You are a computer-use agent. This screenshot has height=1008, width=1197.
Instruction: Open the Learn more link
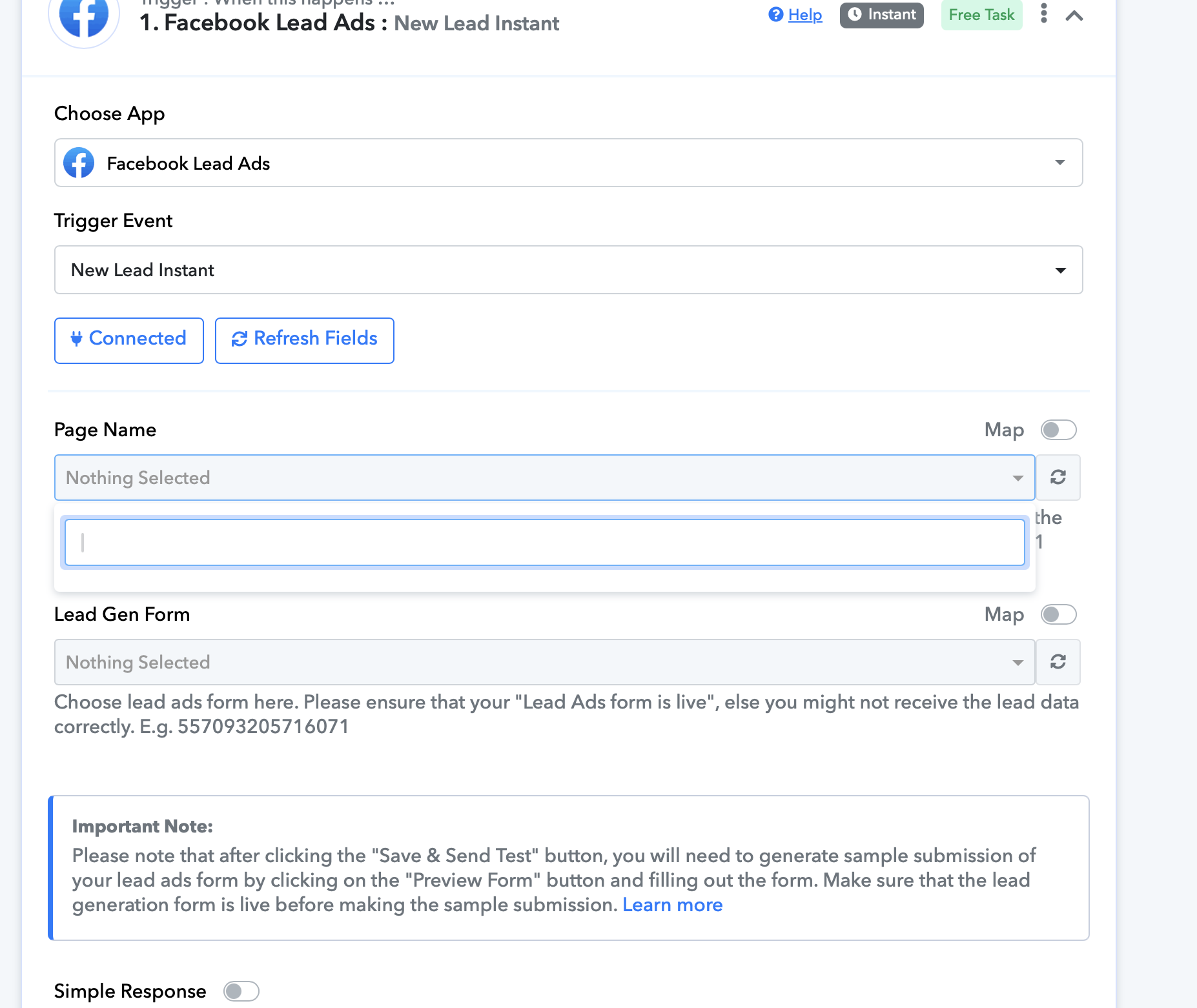click(673, 905)
